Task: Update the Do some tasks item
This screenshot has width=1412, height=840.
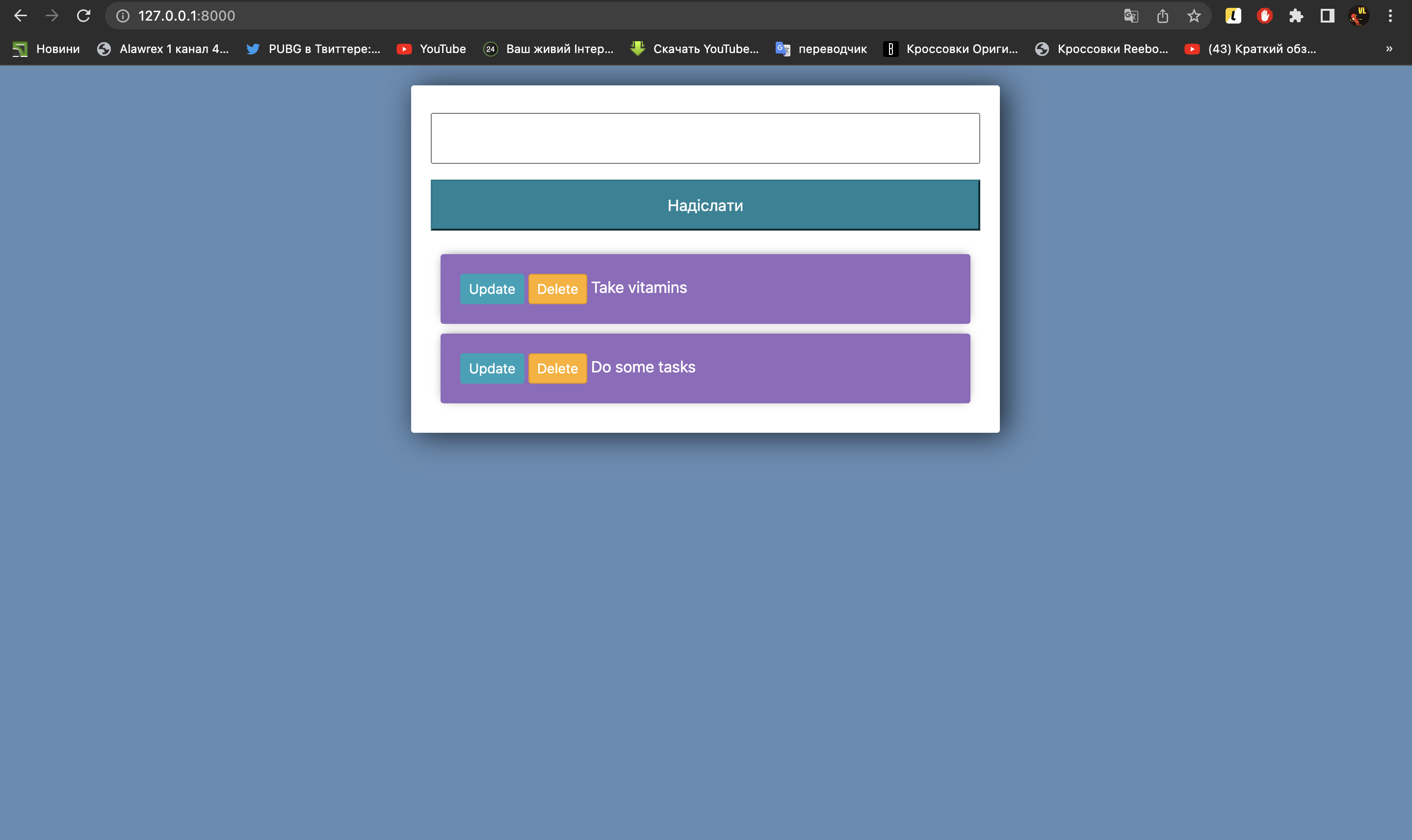Action: pos(491,368)
